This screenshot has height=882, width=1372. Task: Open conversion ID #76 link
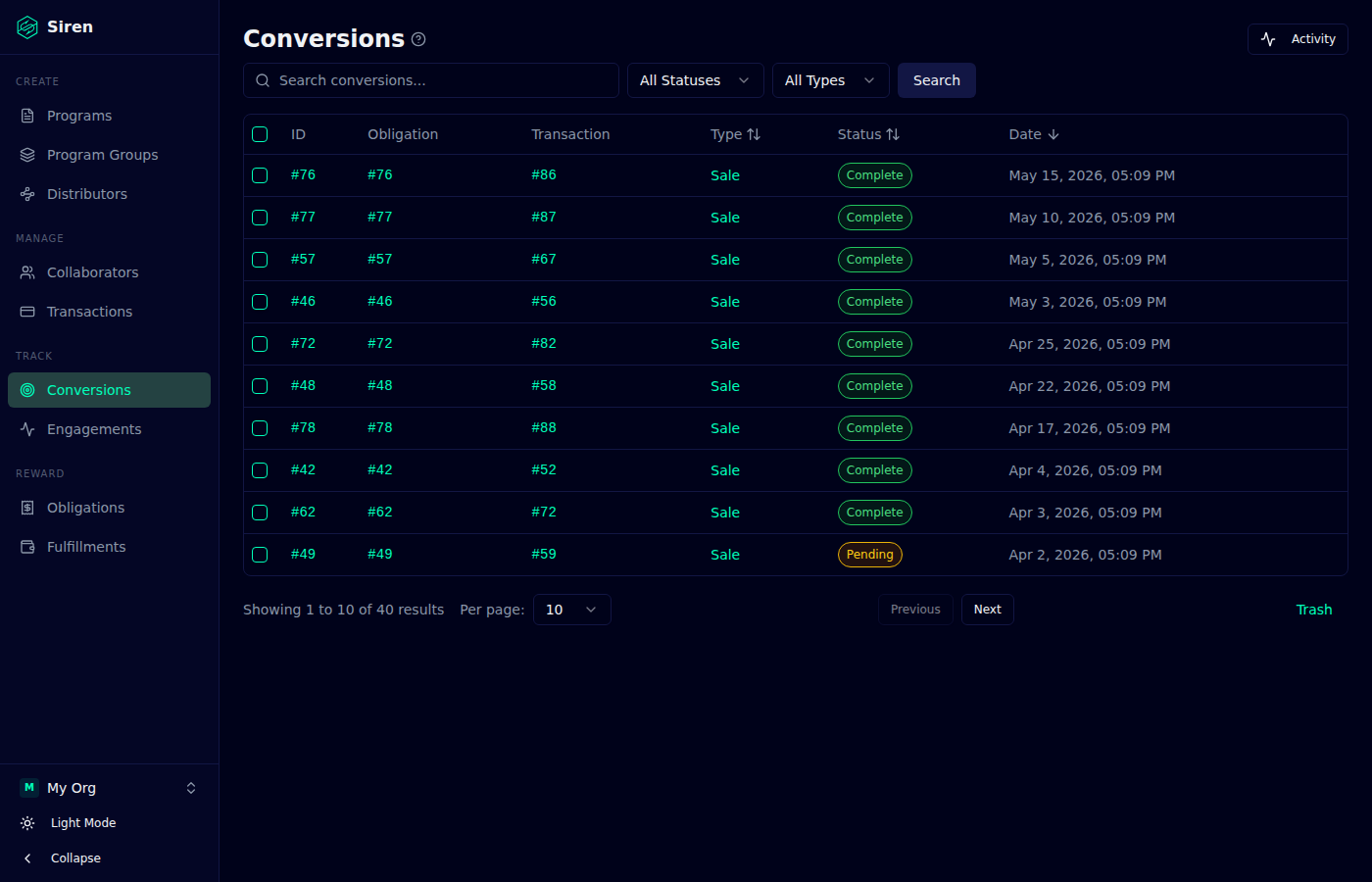click(303, 174)
